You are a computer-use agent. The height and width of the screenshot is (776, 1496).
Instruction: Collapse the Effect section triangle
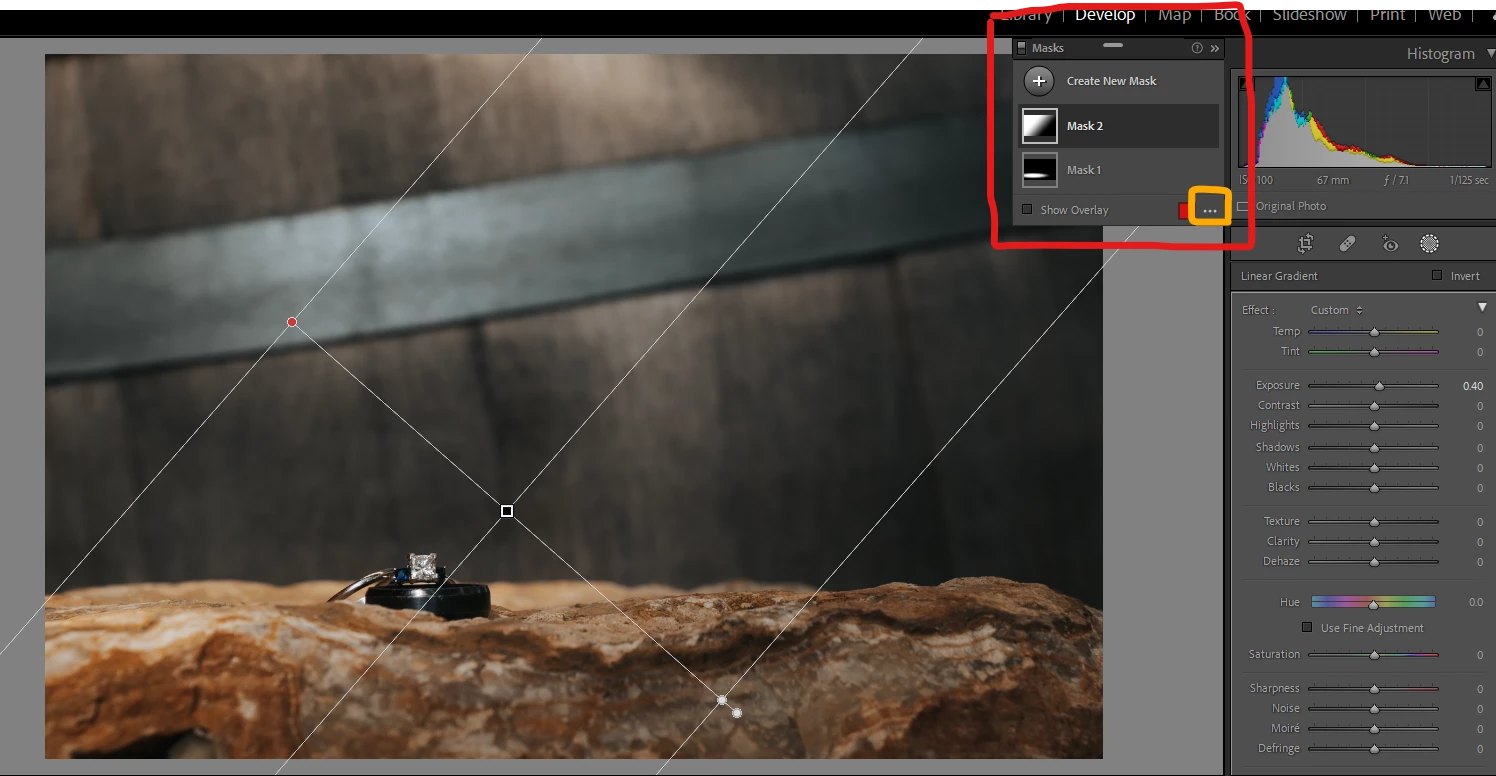[x=1482, y=307]
